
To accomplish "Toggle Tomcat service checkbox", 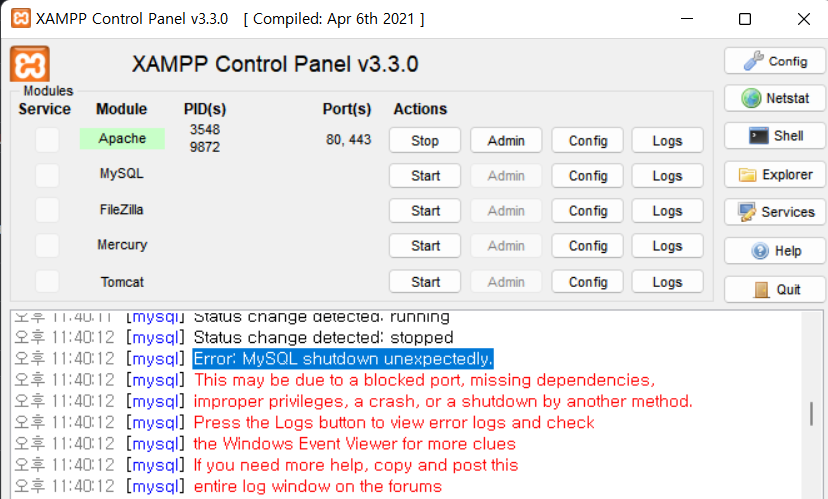I will click(x=47, y=281).
